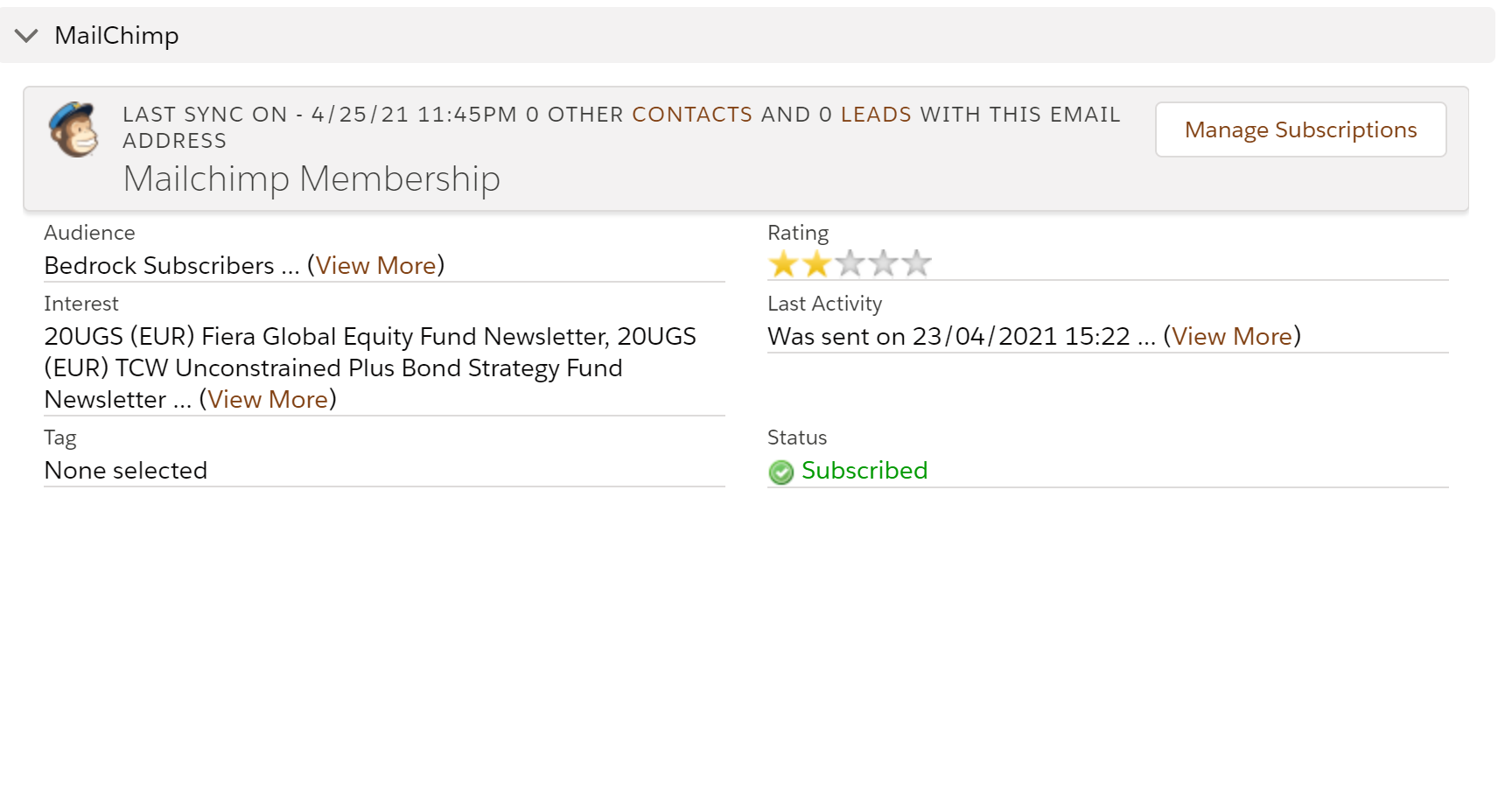Follow the CONTACTS link in sync header

[x=692, y=115]
